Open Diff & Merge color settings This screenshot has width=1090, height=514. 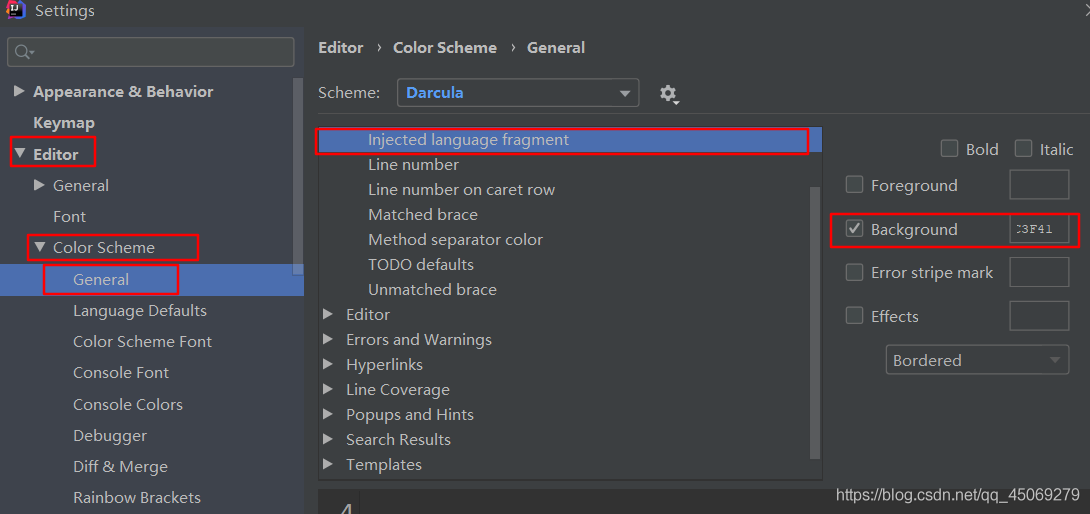[120, 467]
